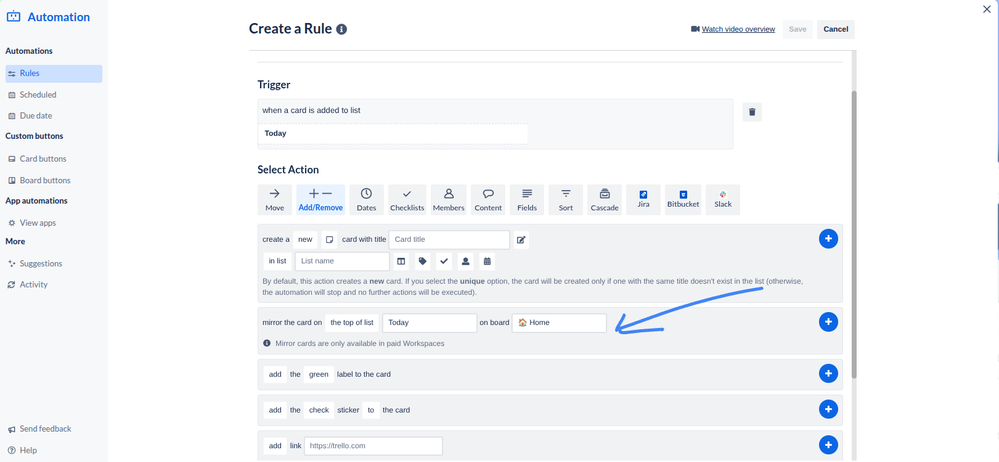This screenshot has height=462, width=999.
Task: Click the rule editor vertical scrollbar
Action: point(854,233)
